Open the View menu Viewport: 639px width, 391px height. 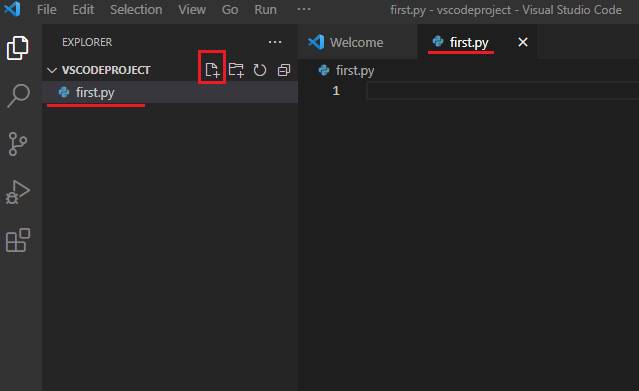pyautogui.click(x=192, y=9)
